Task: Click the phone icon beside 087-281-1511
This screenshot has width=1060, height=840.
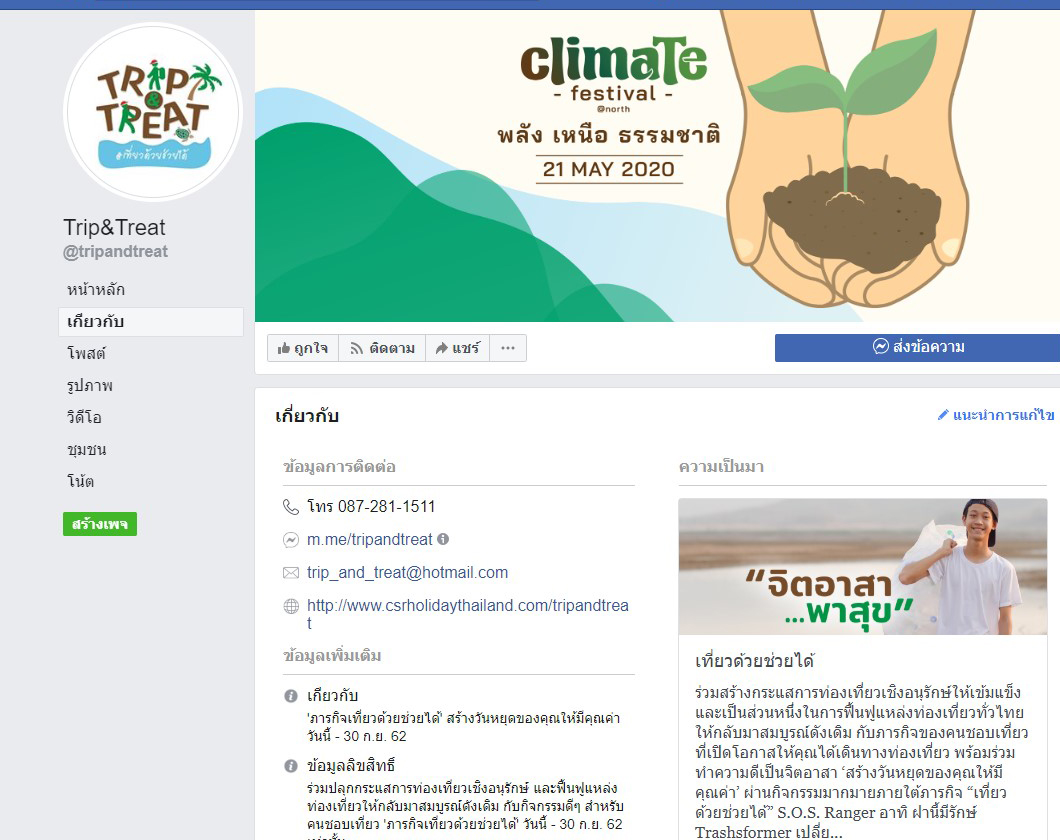Action: [291, 507]
